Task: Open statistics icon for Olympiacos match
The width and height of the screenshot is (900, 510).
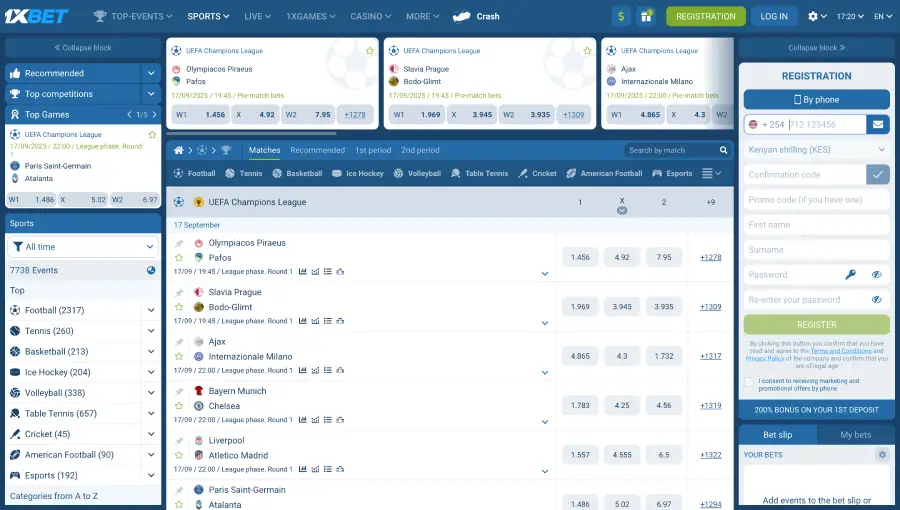Action: click(302, 272)
